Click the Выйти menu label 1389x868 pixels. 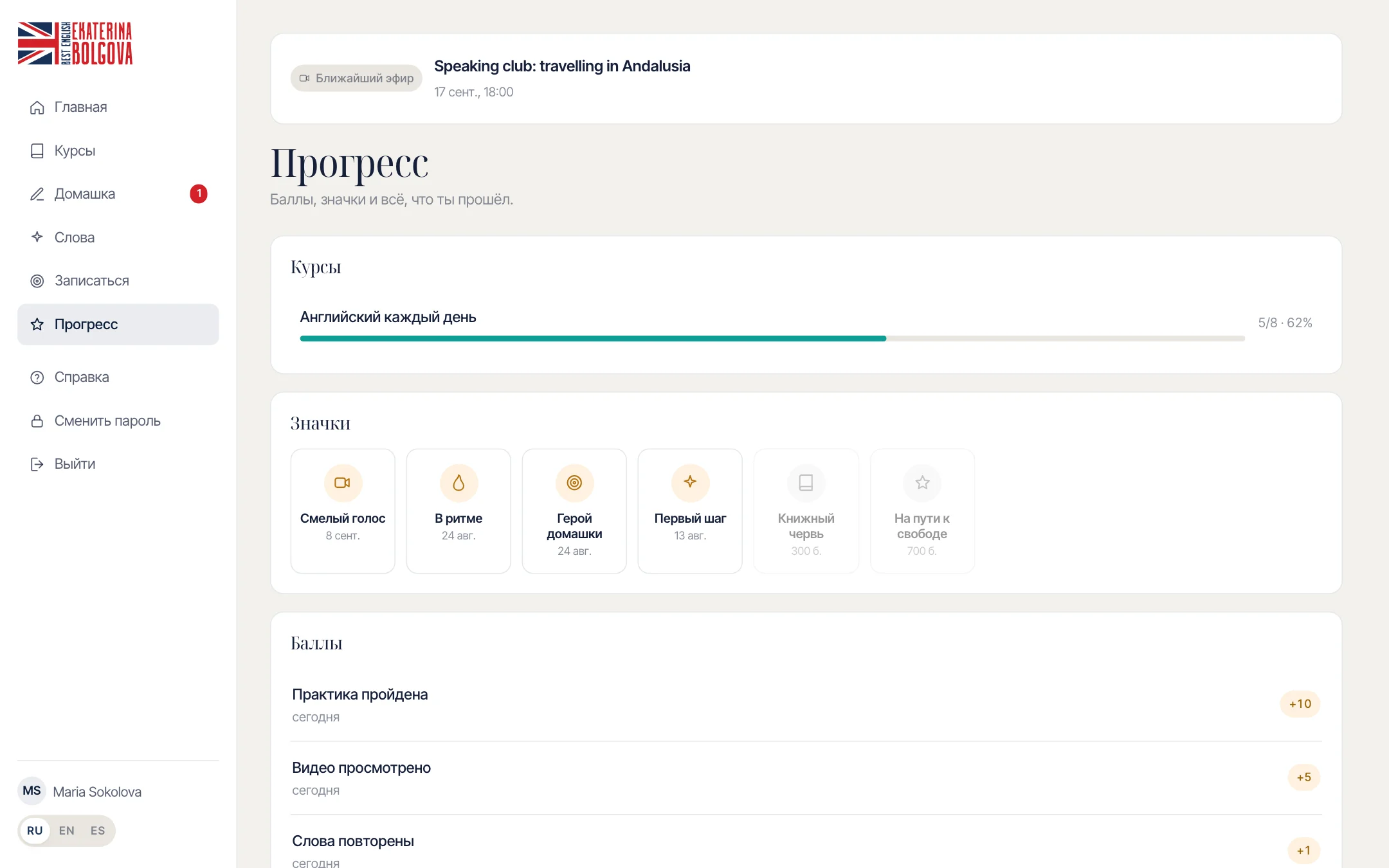75,464
